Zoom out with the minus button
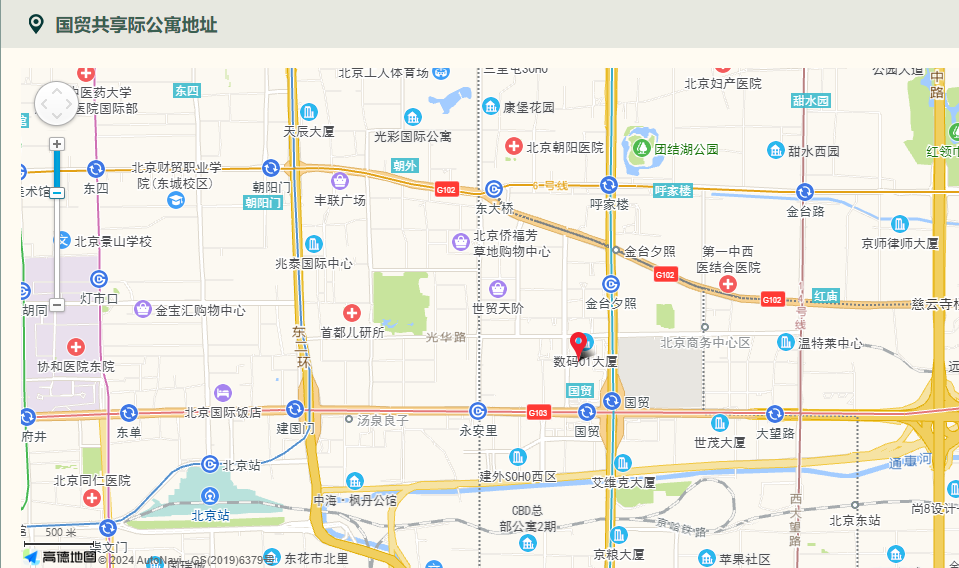Image resolution: width=959 pixels, height=568 pixels. pos(57,304)
